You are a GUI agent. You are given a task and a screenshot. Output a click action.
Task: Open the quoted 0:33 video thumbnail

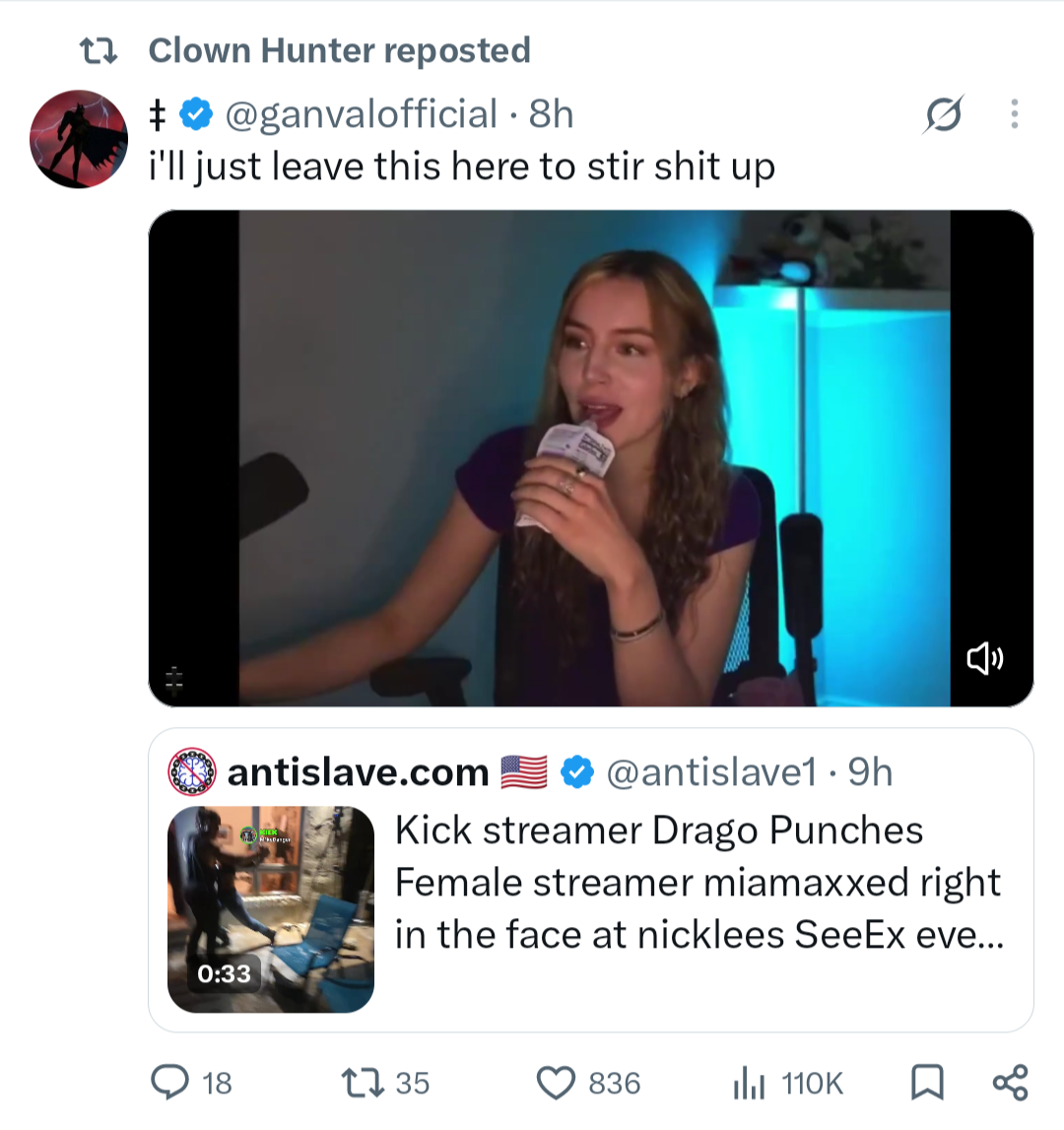pos(271,908)
